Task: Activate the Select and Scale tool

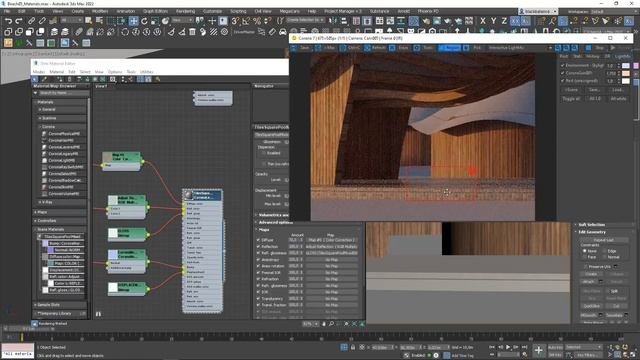Action: pos(155,20)
